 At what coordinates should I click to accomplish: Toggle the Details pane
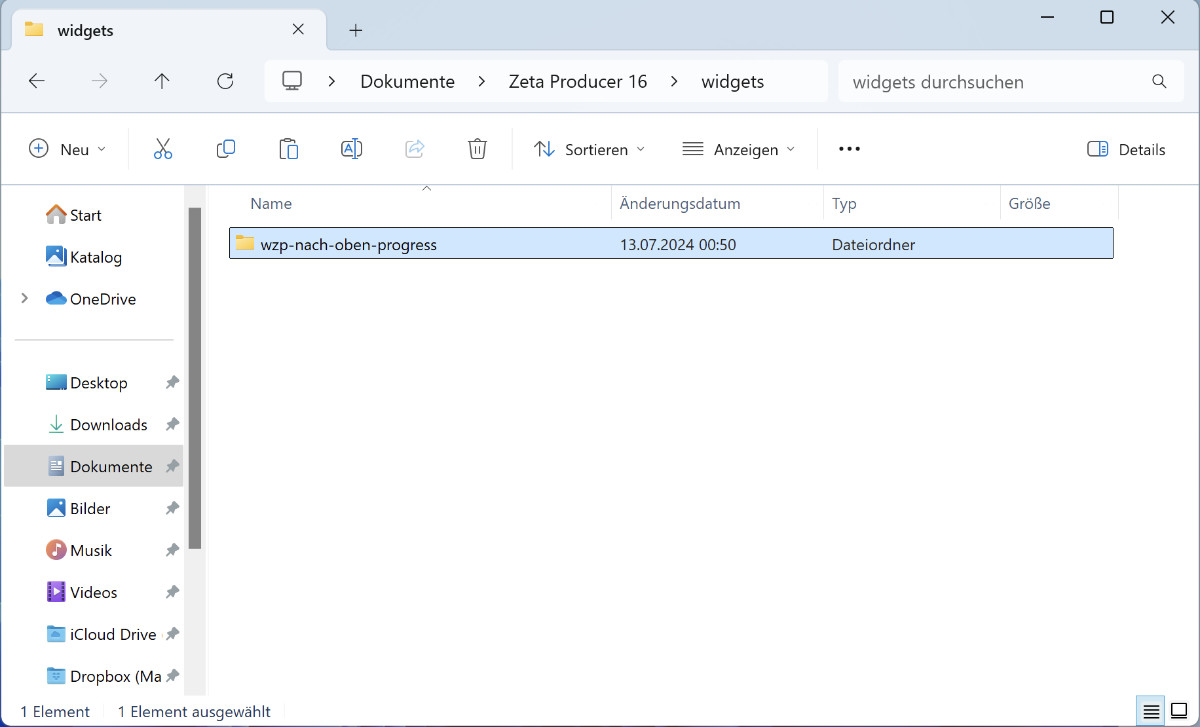pyautogui.click(x=1126, y=149)
